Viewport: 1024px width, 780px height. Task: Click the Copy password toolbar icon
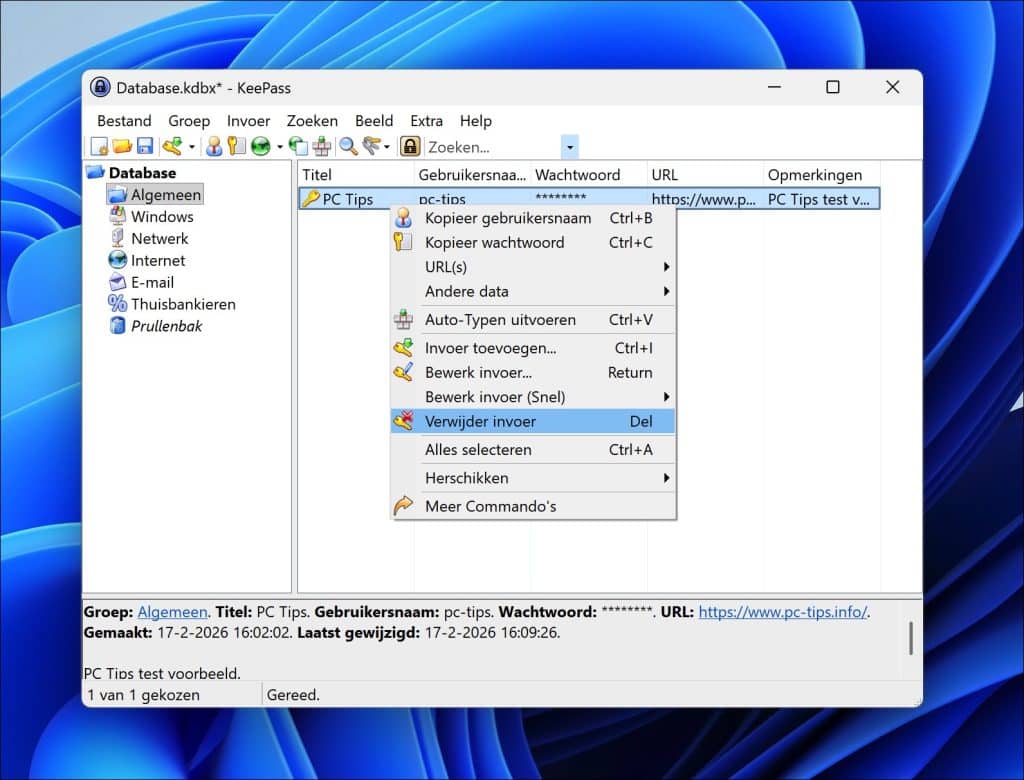[236, 147]
